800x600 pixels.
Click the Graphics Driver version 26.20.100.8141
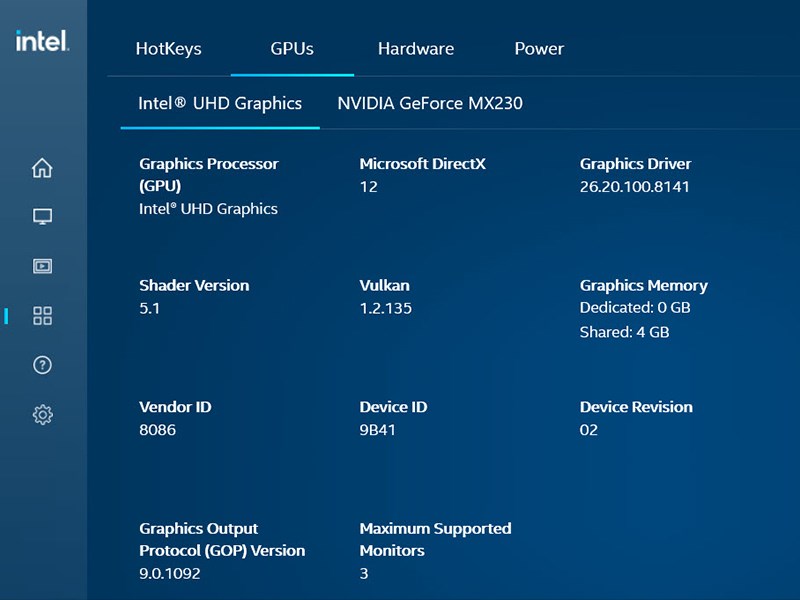[x=633, y=186]
